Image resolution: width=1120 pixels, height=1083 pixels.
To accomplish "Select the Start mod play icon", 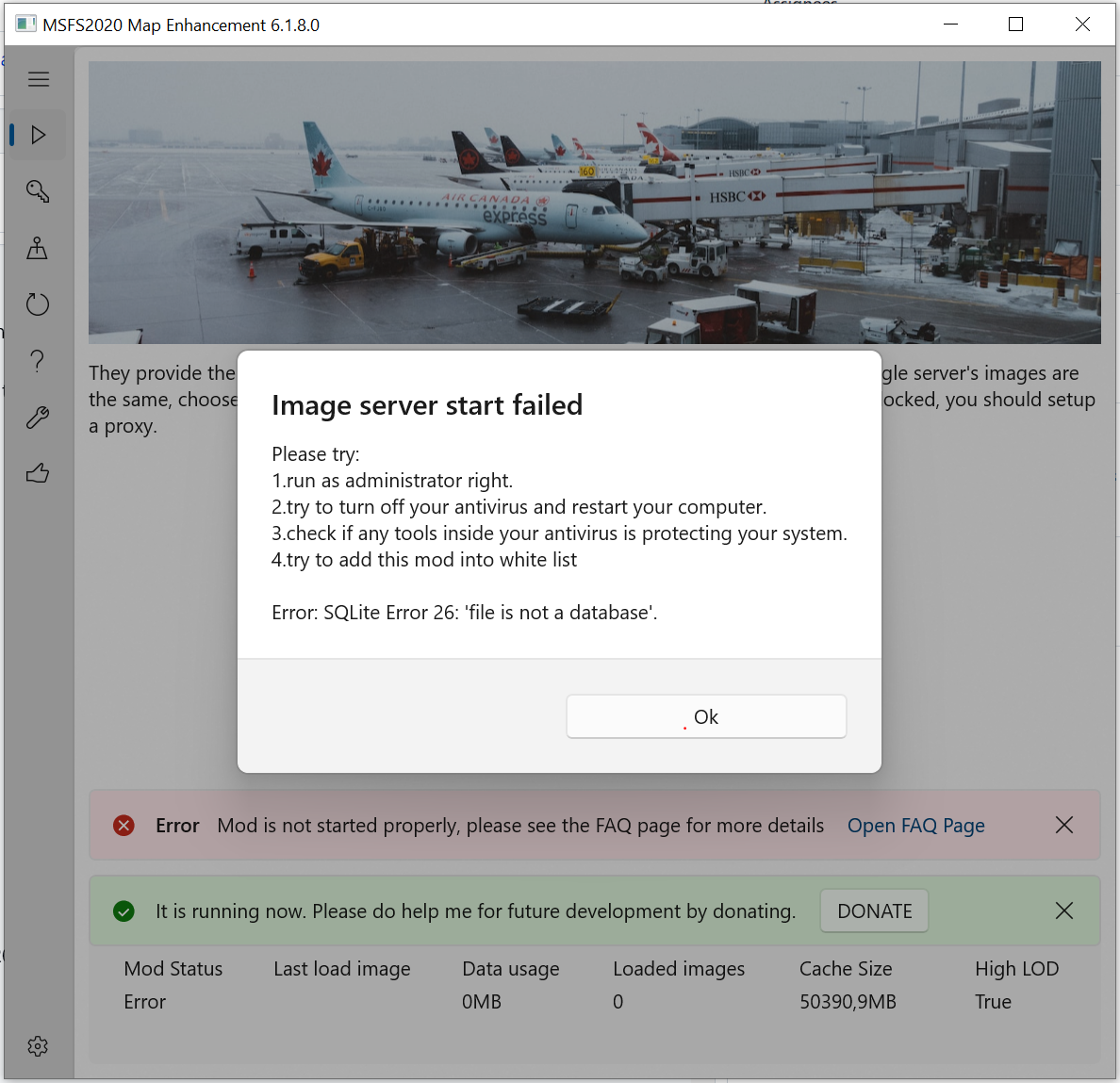I will 39,135.
